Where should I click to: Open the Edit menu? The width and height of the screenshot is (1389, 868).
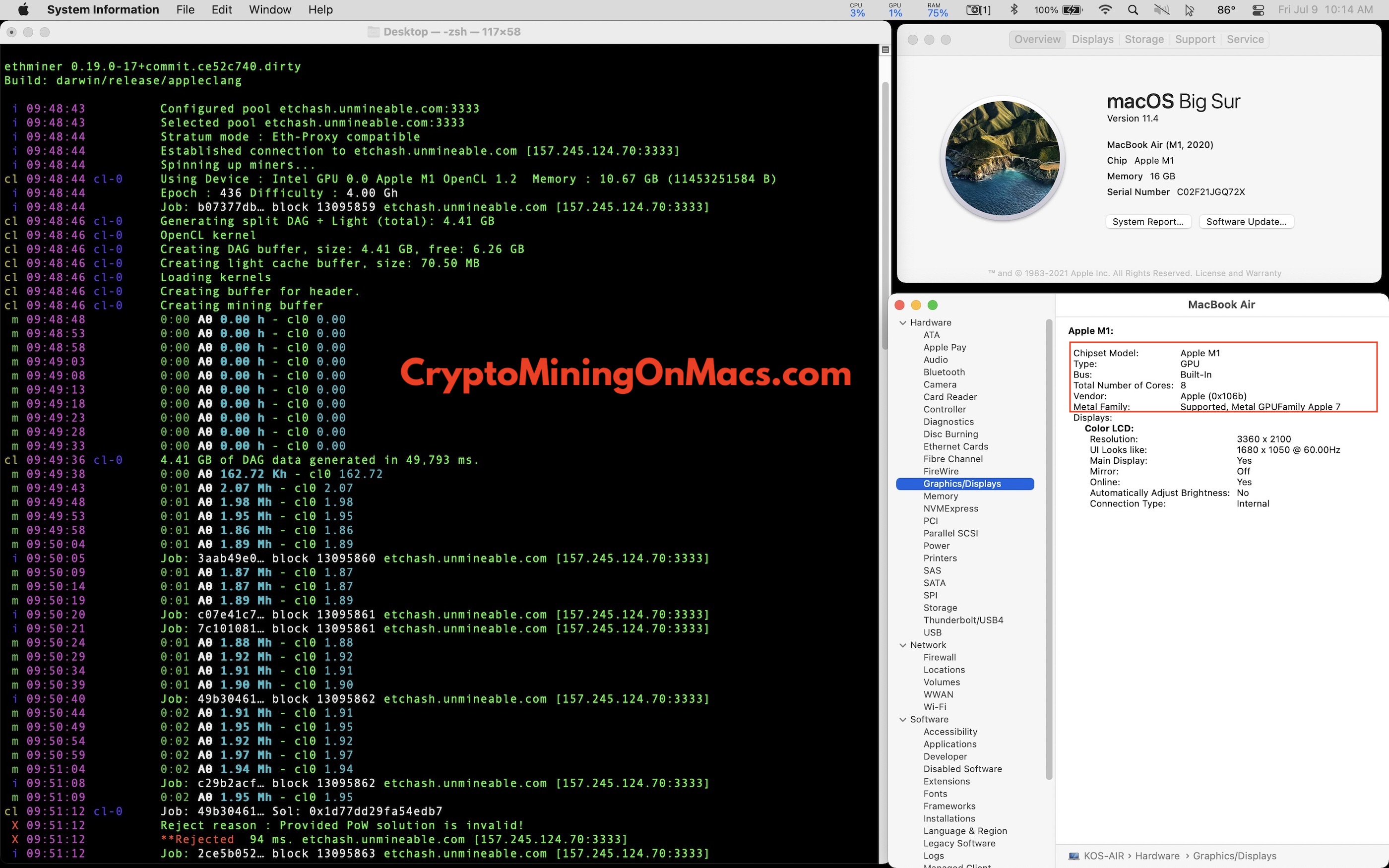(222, 10)
